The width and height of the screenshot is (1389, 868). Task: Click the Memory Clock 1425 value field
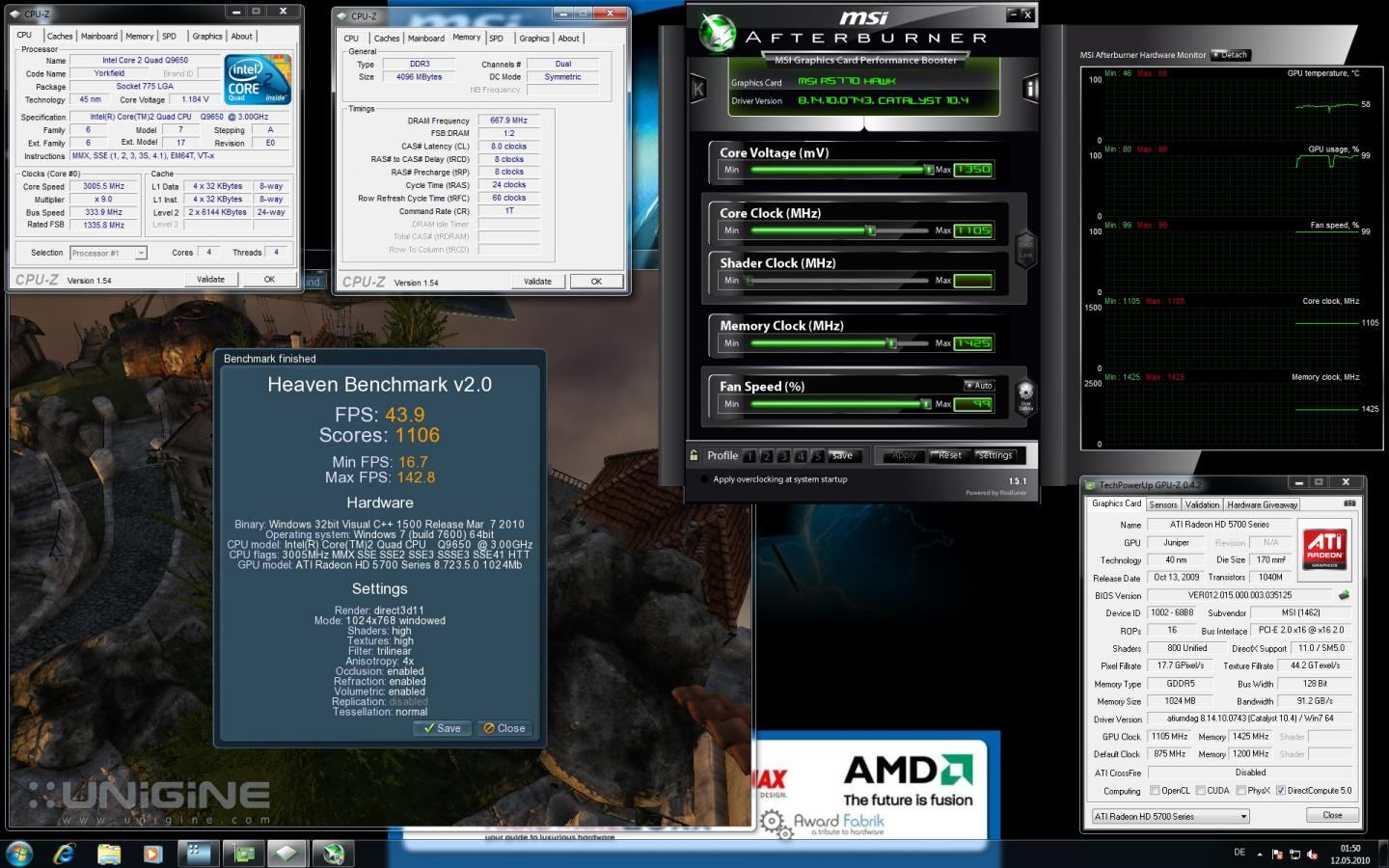[973, 343]
